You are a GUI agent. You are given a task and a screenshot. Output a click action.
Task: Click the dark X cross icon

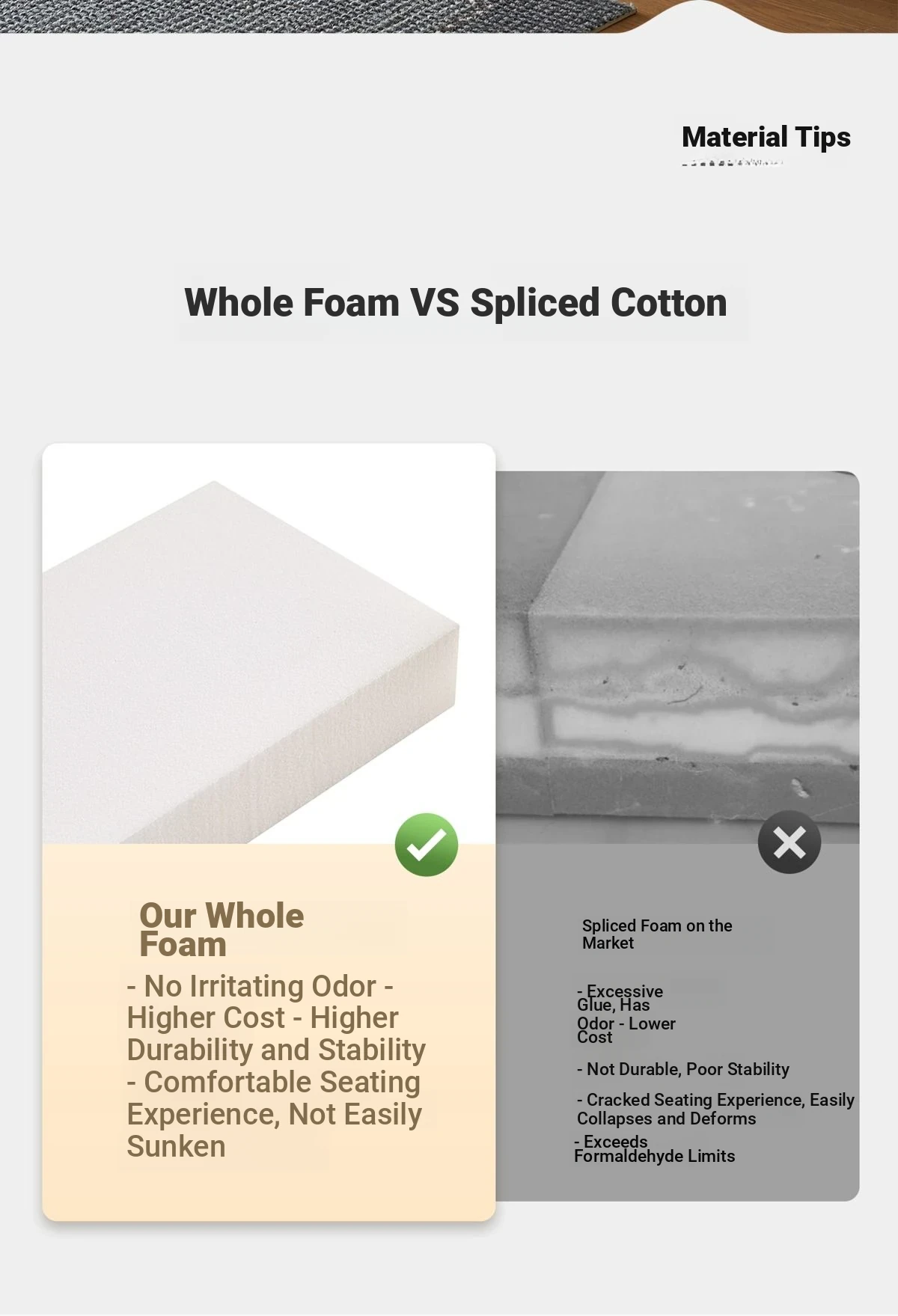coord(789,842)
